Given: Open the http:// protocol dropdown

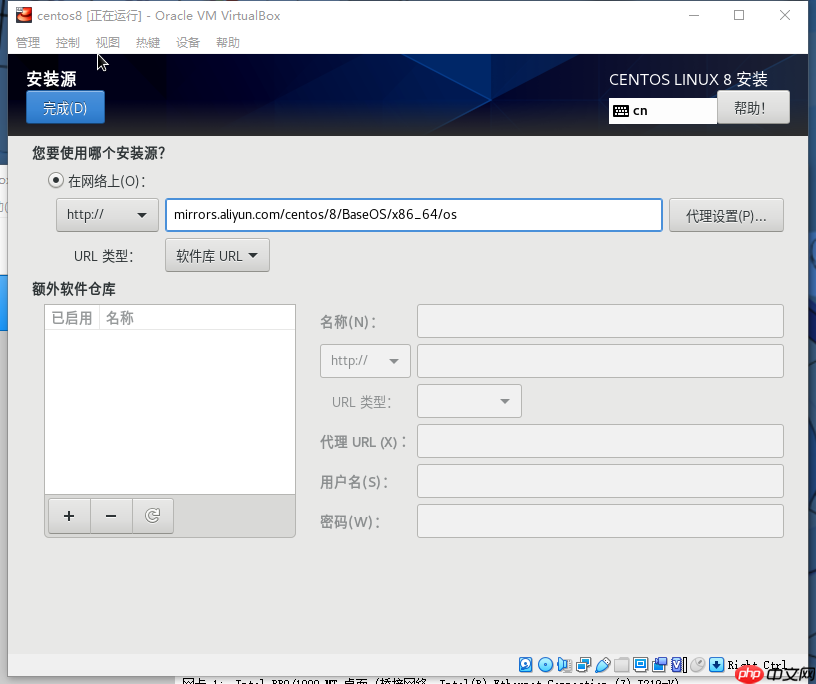Looking at the screenshot, I should click(107, 214).
